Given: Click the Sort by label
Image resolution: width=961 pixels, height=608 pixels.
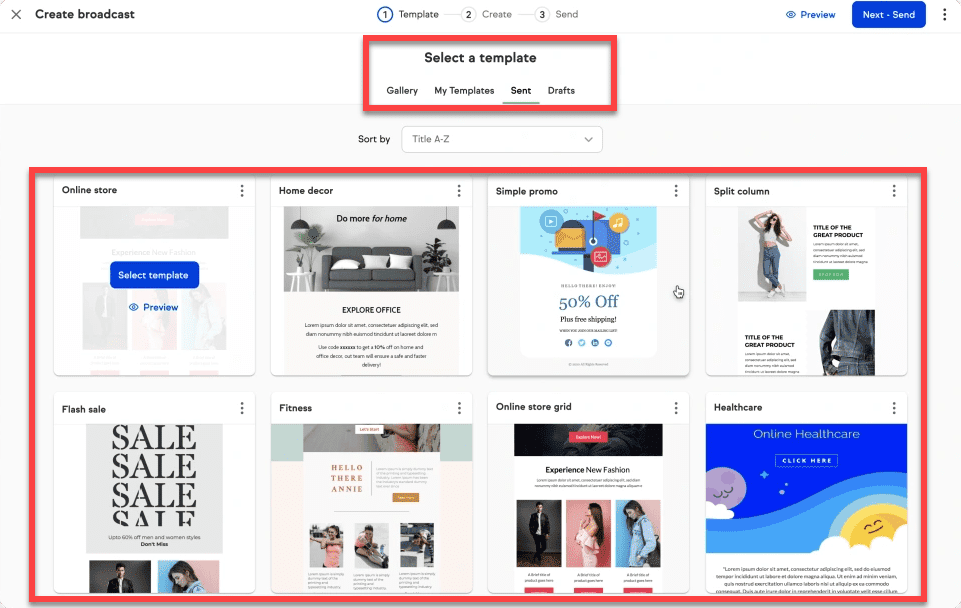Looking at the screenshot, I should (x=374, y=139).
